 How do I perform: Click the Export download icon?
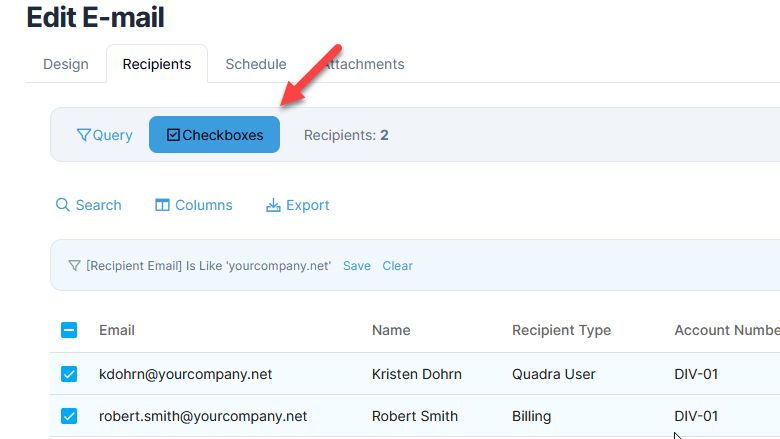coord(273,205)
